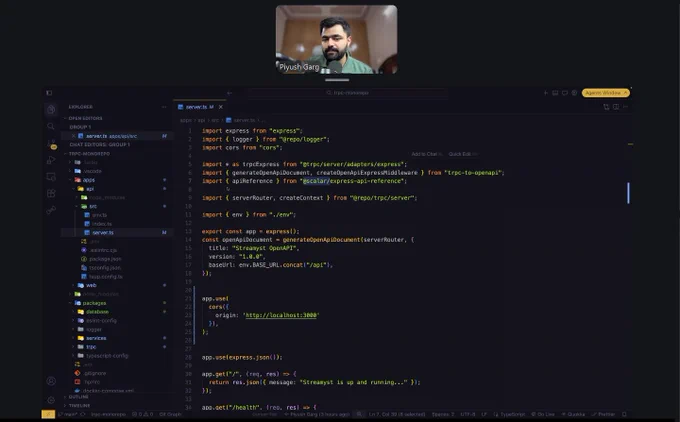Image resolution: width=680 pixels, height=422 pixels.
Task: Open changes compare icon in editor toolbar
Action: pyautogui.click(x=606, y=107)
